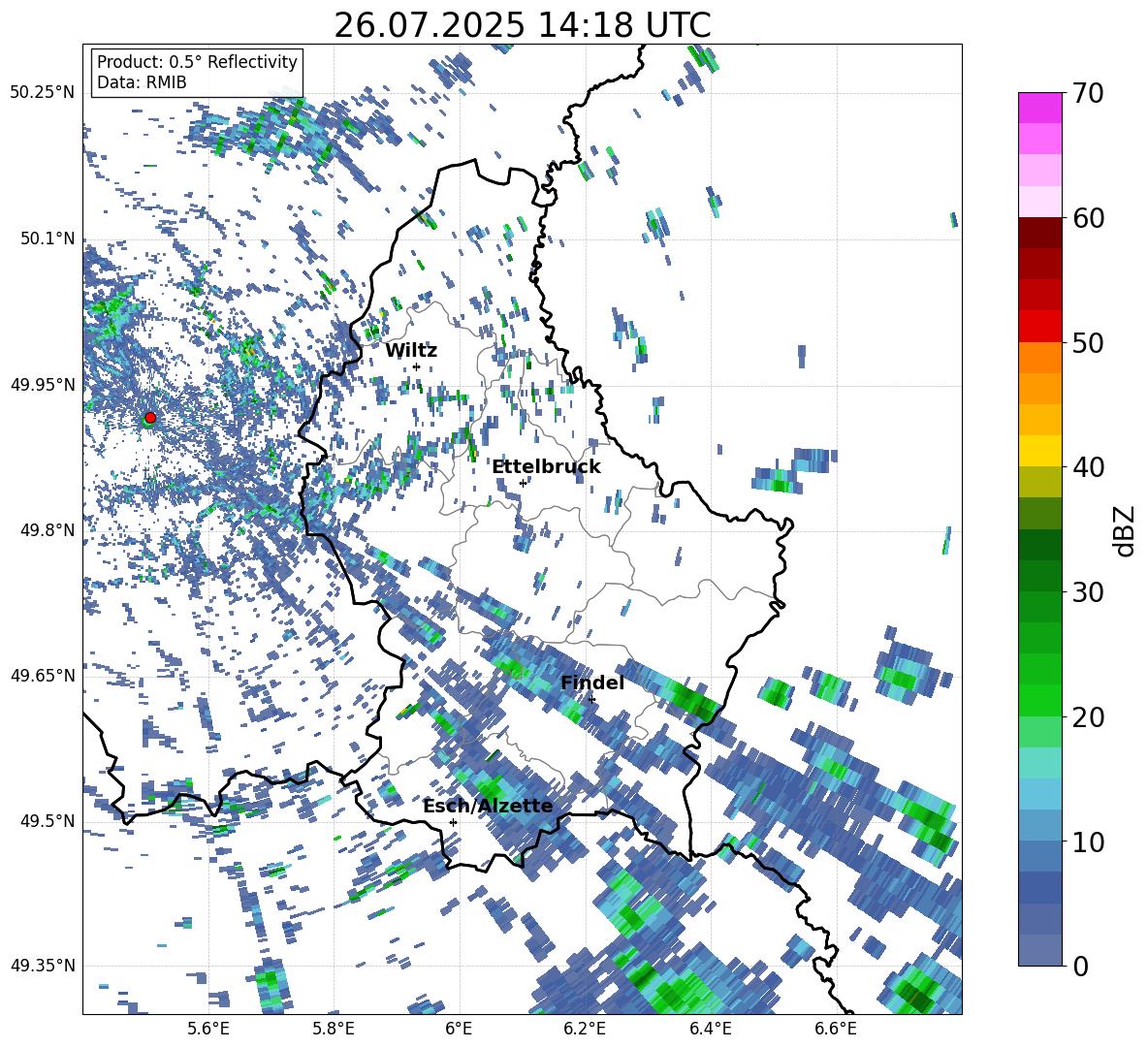Click the colorbar value 20
1148x1048 pixels.
pyautogui.click(x=1088, y=717)
